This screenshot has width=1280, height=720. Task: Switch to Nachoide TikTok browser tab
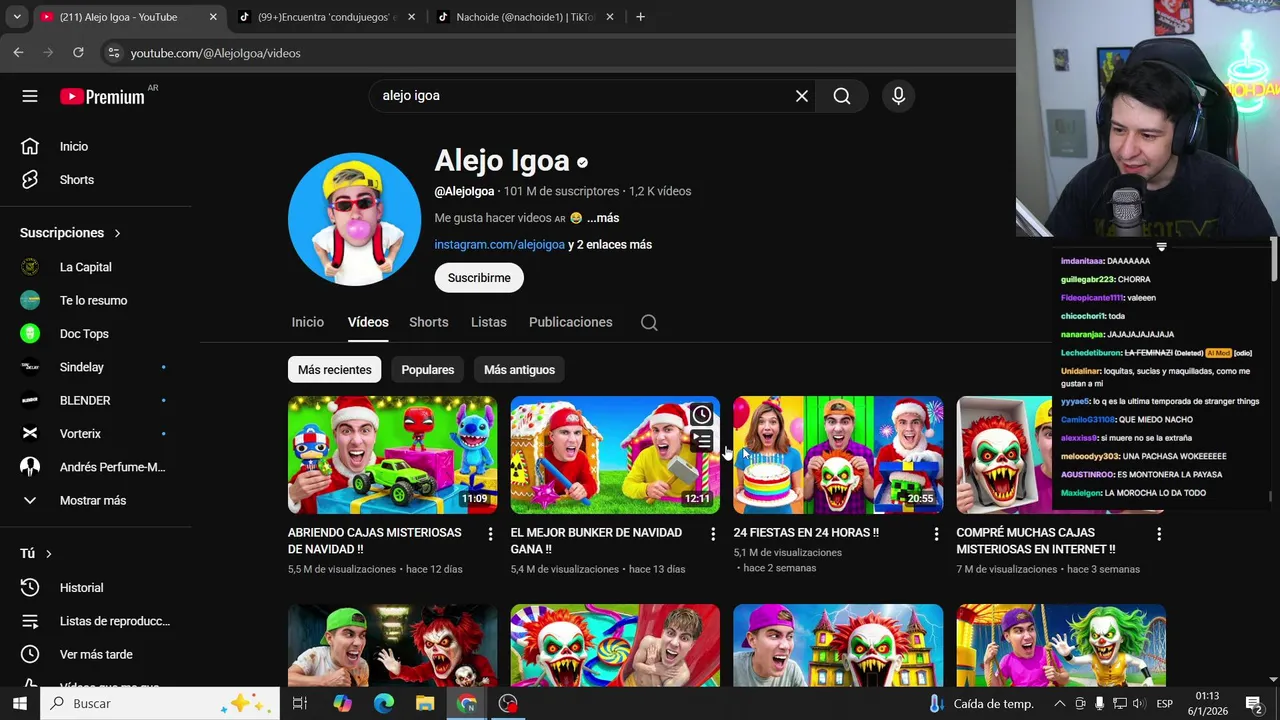click(525, 17)
